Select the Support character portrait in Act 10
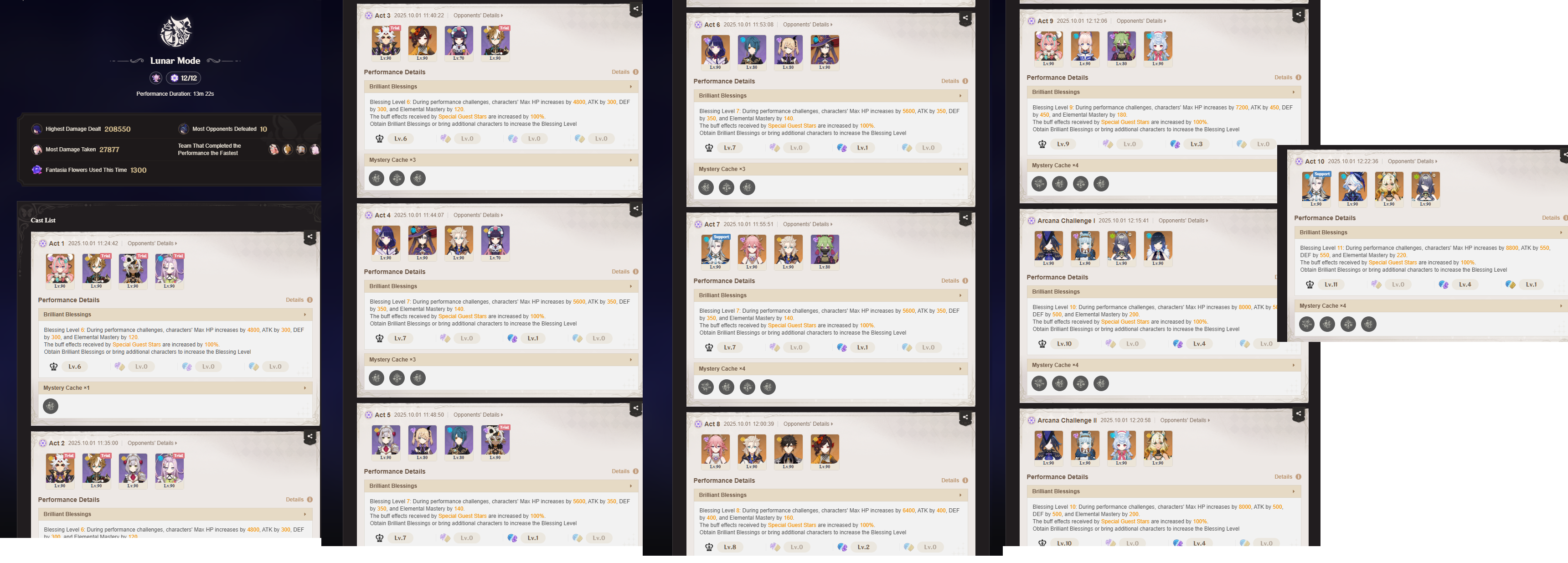 point(1316,189)
